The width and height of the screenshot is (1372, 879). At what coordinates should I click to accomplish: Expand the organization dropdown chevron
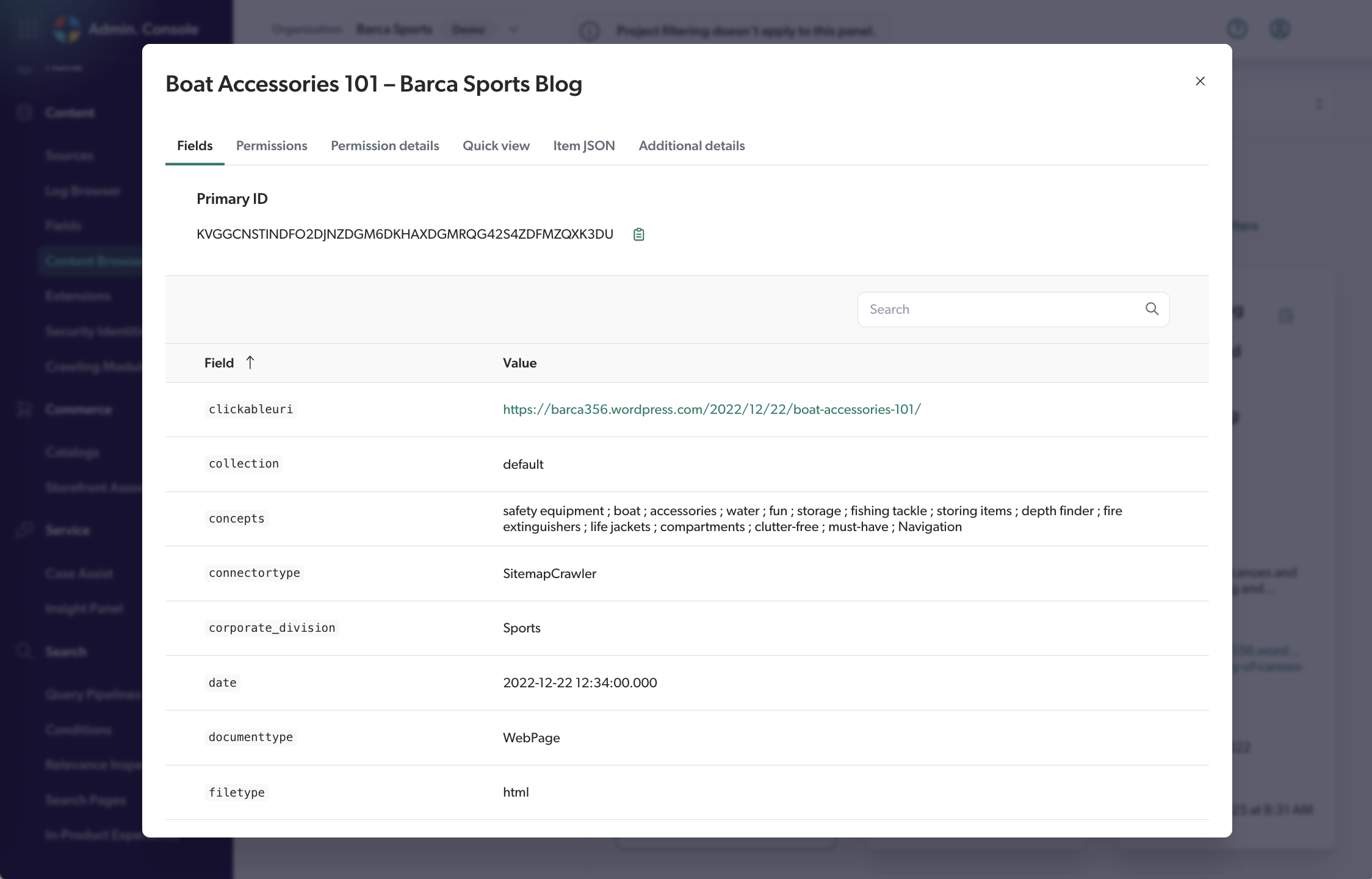coord(513,29)
